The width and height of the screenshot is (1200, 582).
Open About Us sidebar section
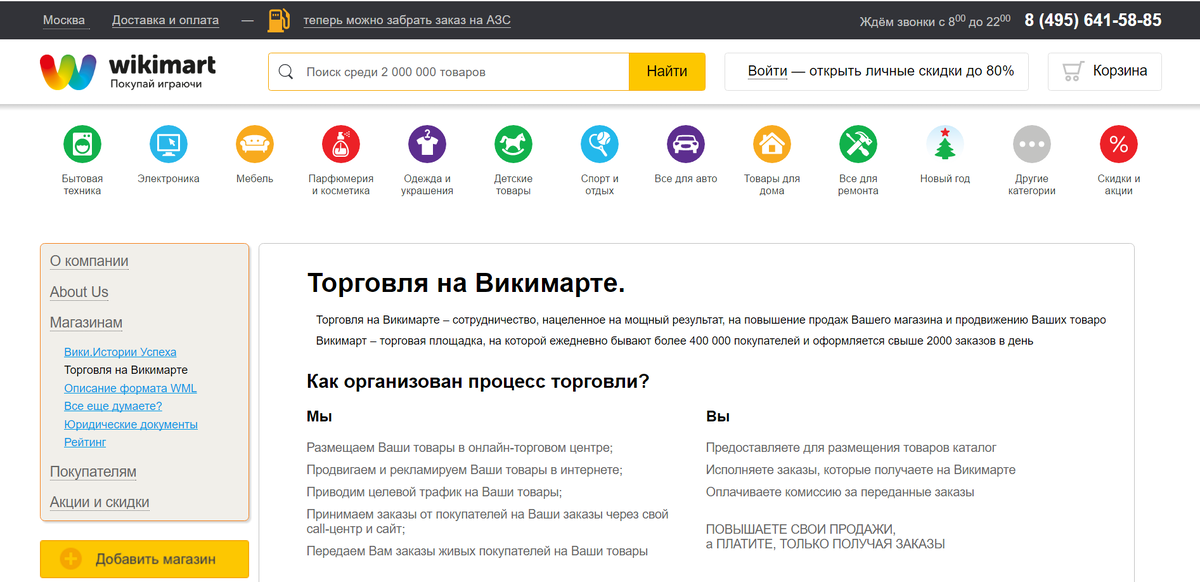coord(79,292)
